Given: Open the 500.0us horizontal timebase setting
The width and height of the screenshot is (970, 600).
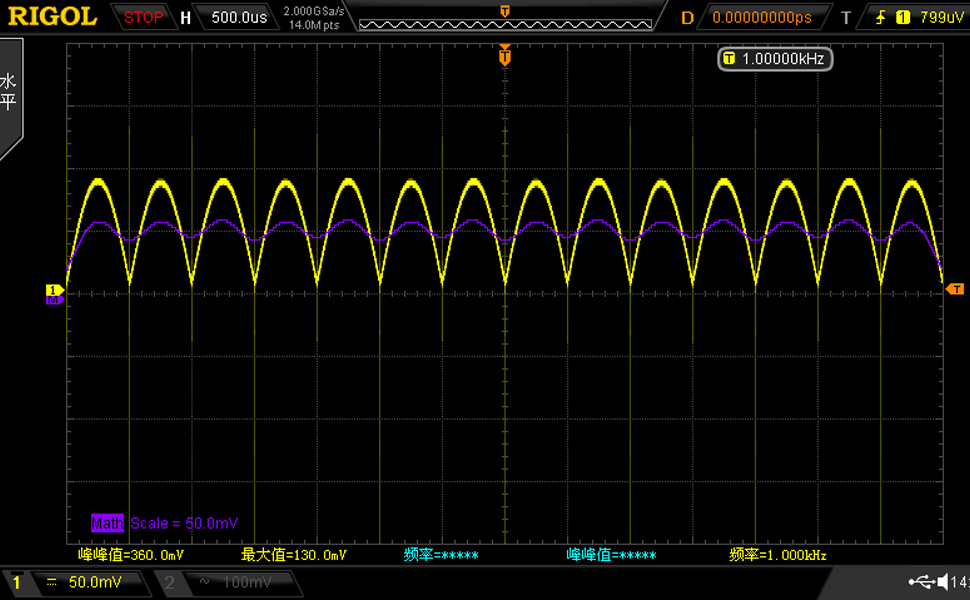Looking at the screenshot, I should click(238, 17).
